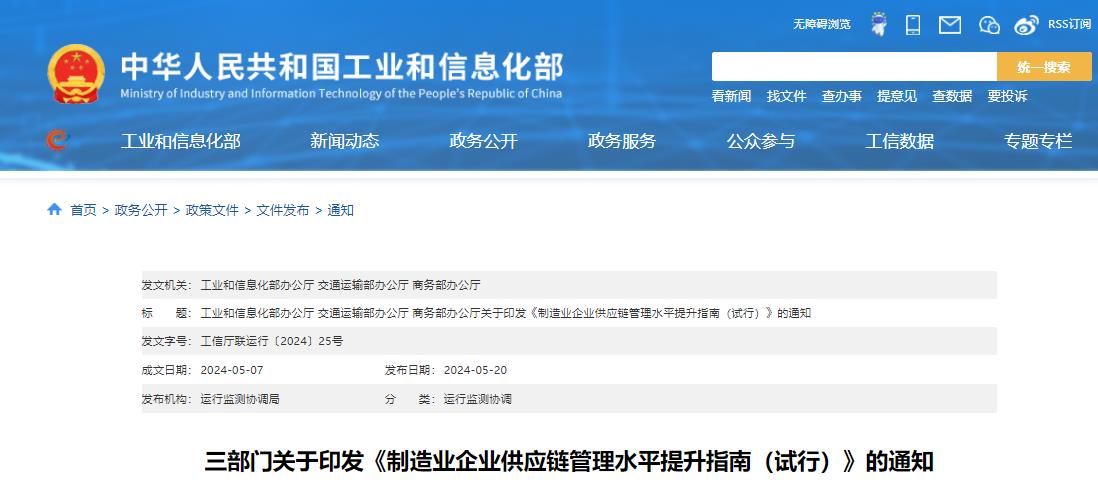The width and height of the screenshot is (1098, 501).
Task: Click the 找文件 quick link
Action: pos(786,96)
